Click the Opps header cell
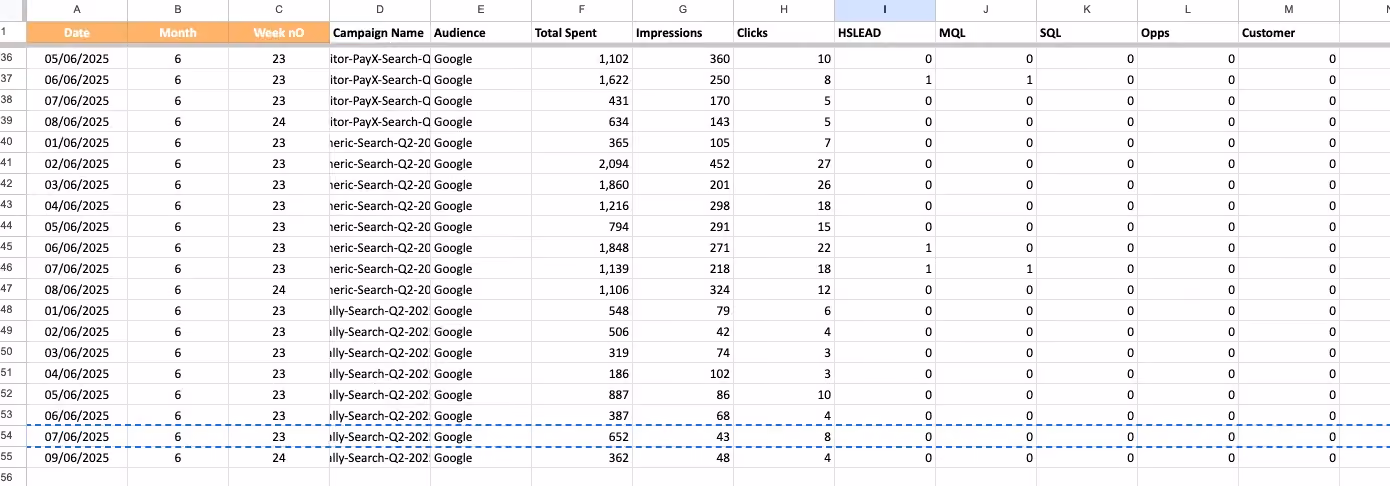Viewport: 1390px width, 486px height. point(1188,33)
